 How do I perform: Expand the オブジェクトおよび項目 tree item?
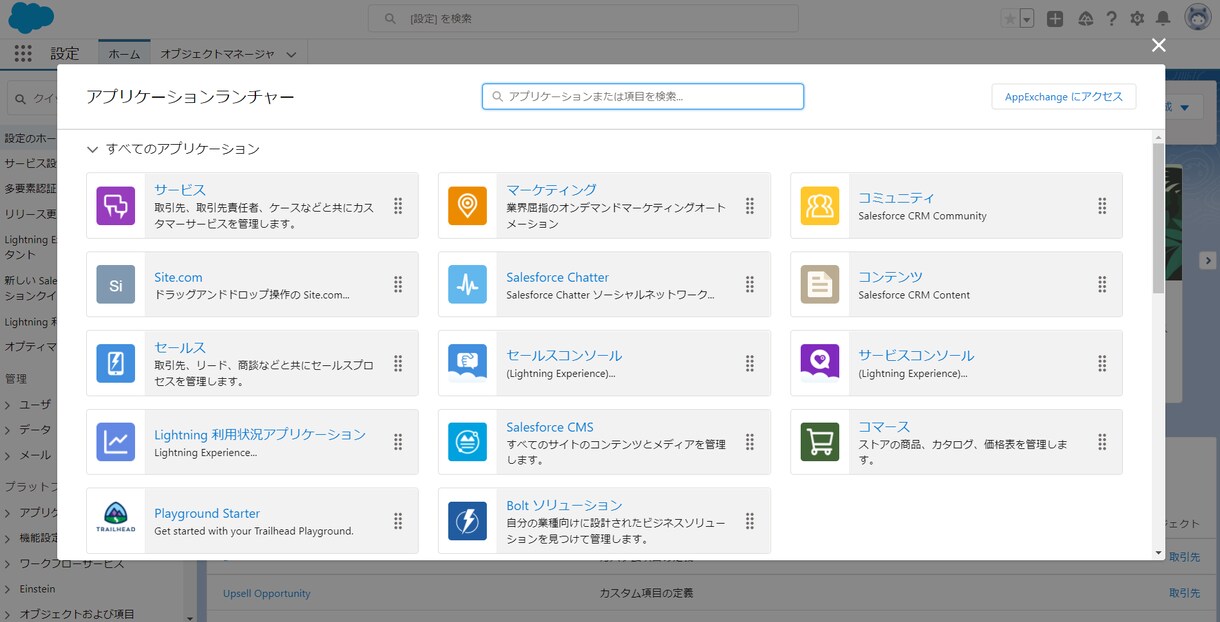(8, 614)
